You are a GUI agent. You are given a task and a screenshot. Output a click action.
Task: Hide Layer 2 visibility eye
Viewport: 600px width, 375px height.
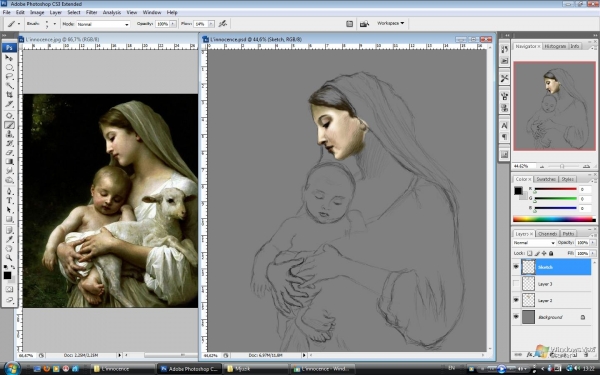[516, 300]
